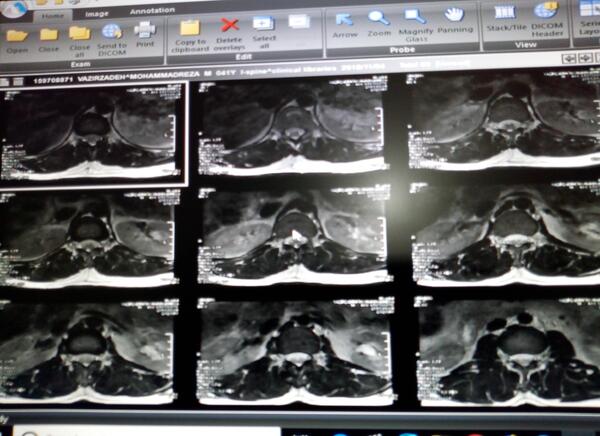Click patient name VAZIRZADEH^MOHAMMADREZA in header
This screenshot has height=436, width=600.
click(x=139, y=76)
